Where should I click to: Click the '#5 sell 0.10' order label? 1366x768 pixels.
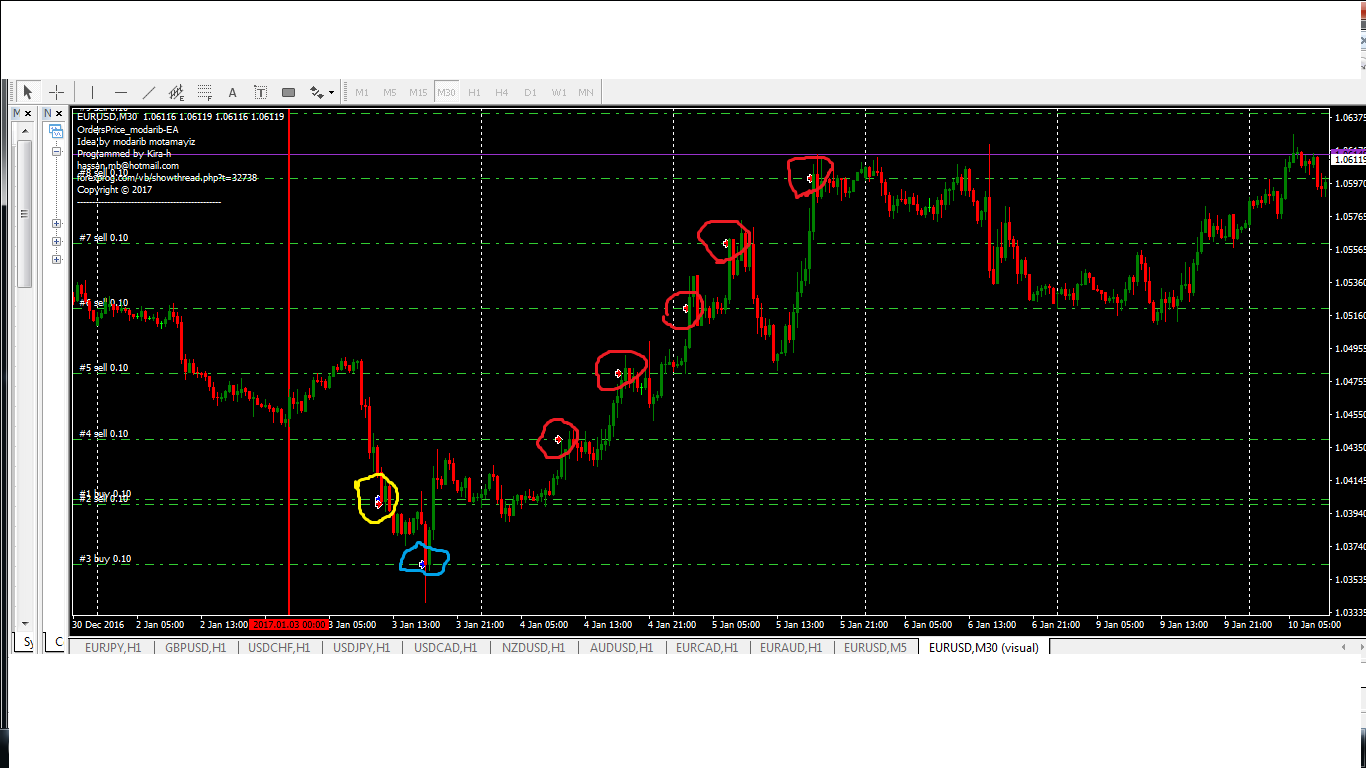click(x=103, y=368)
